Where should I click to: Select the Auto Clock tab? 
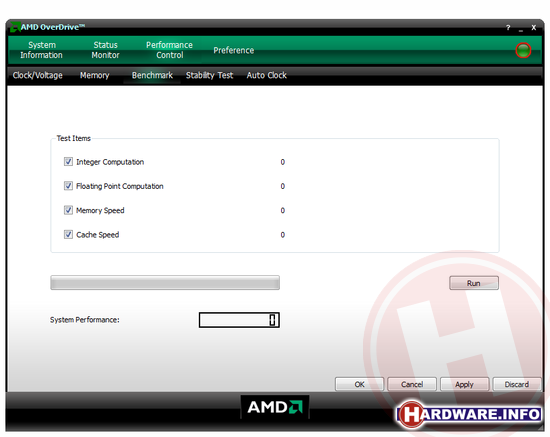pos(267,75)
